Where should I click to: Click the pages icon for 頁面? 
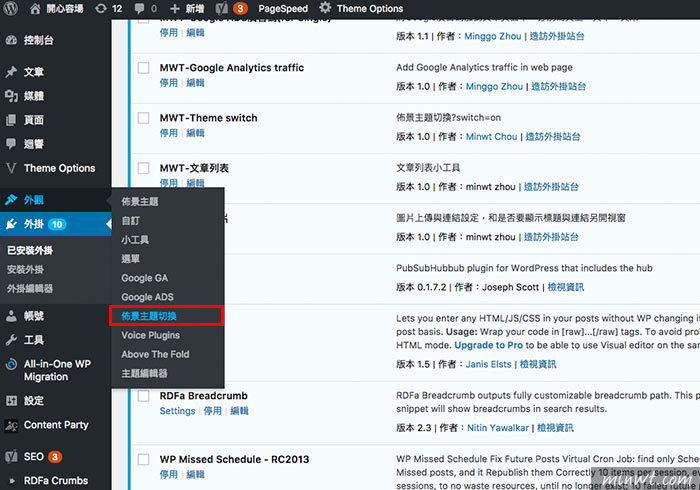point(11,120)
